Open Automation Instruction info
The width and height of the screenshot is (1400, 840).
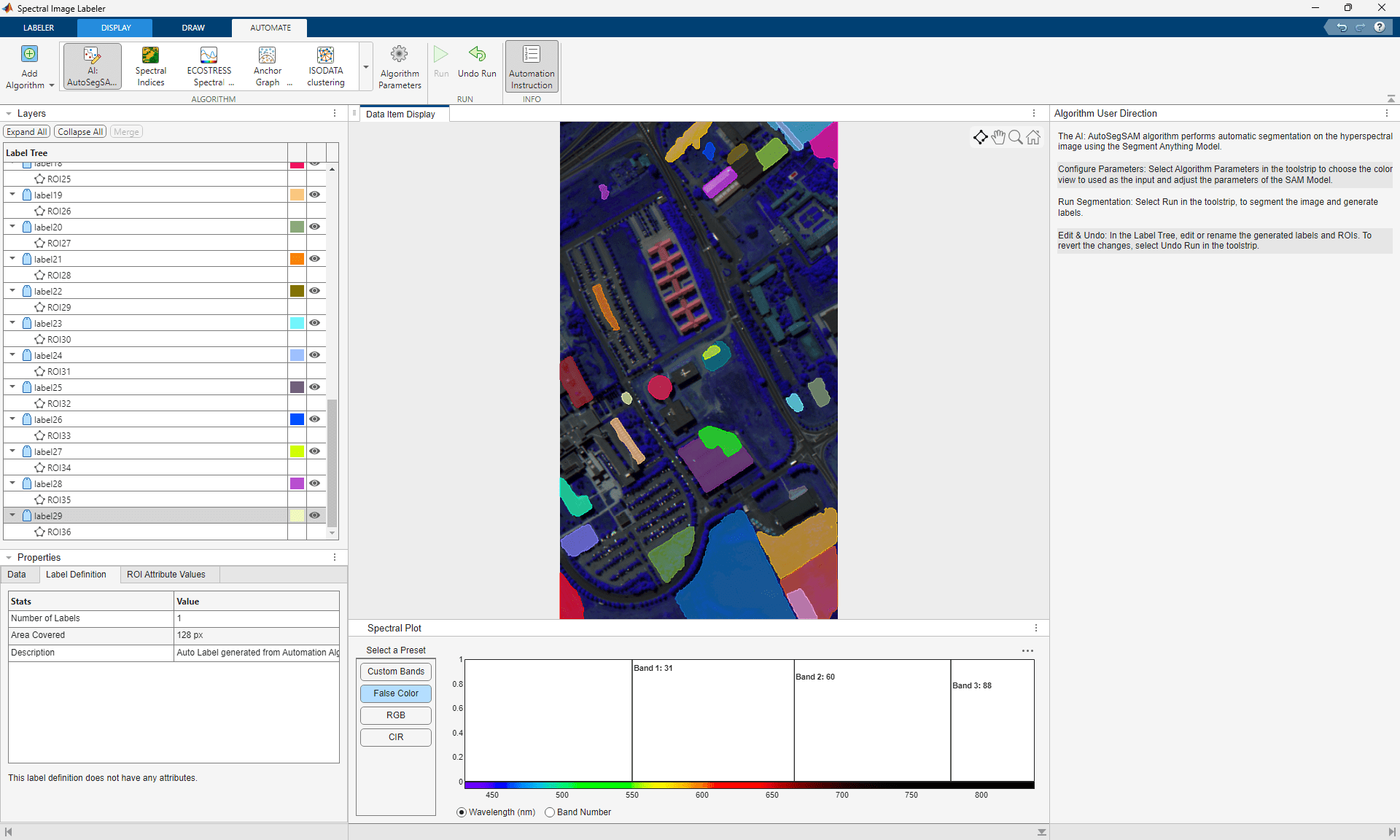click(531, 66)
